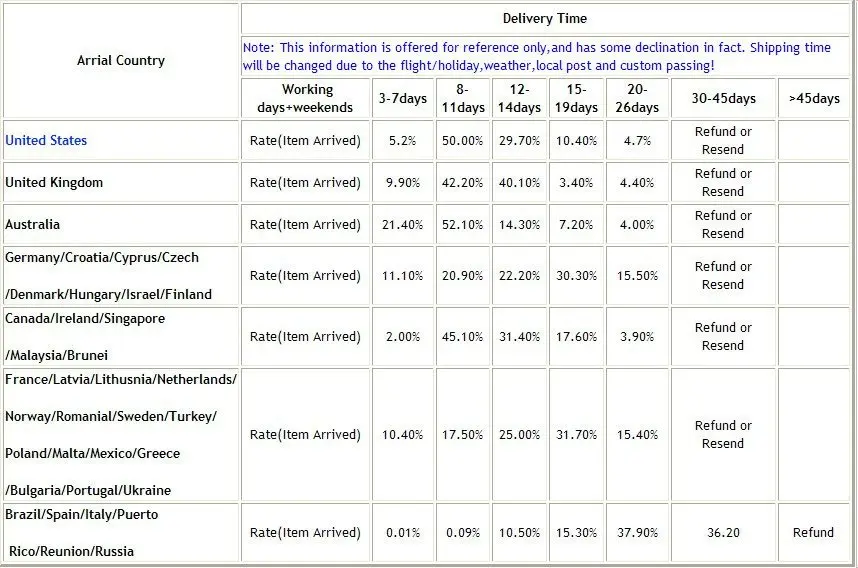858x568 pixels.
Task: Select the 3-7days column header
Action: click(403, 98)
